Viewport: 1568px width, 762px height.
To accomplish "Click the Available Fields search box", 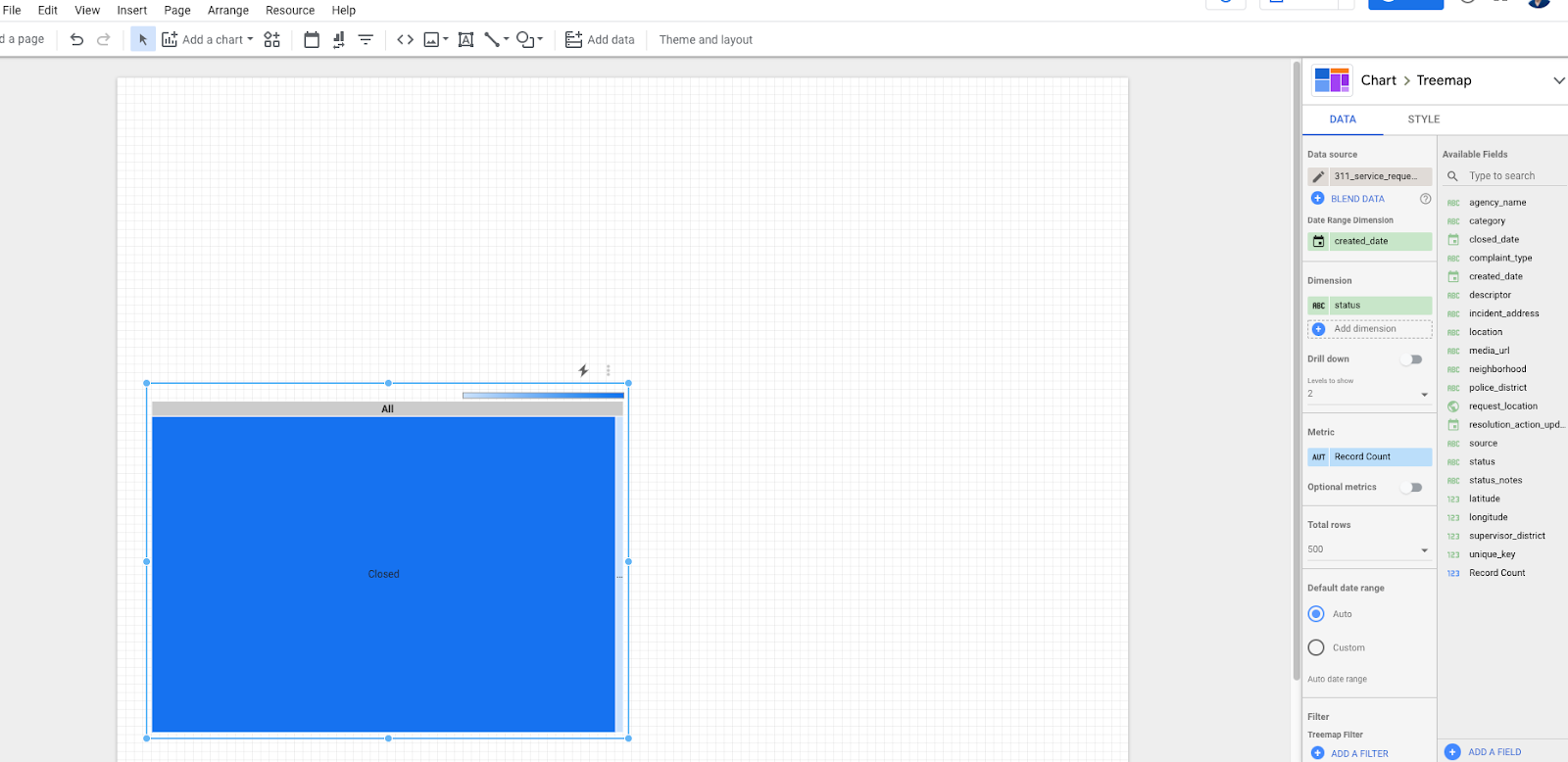I will tap(1514, 176).
